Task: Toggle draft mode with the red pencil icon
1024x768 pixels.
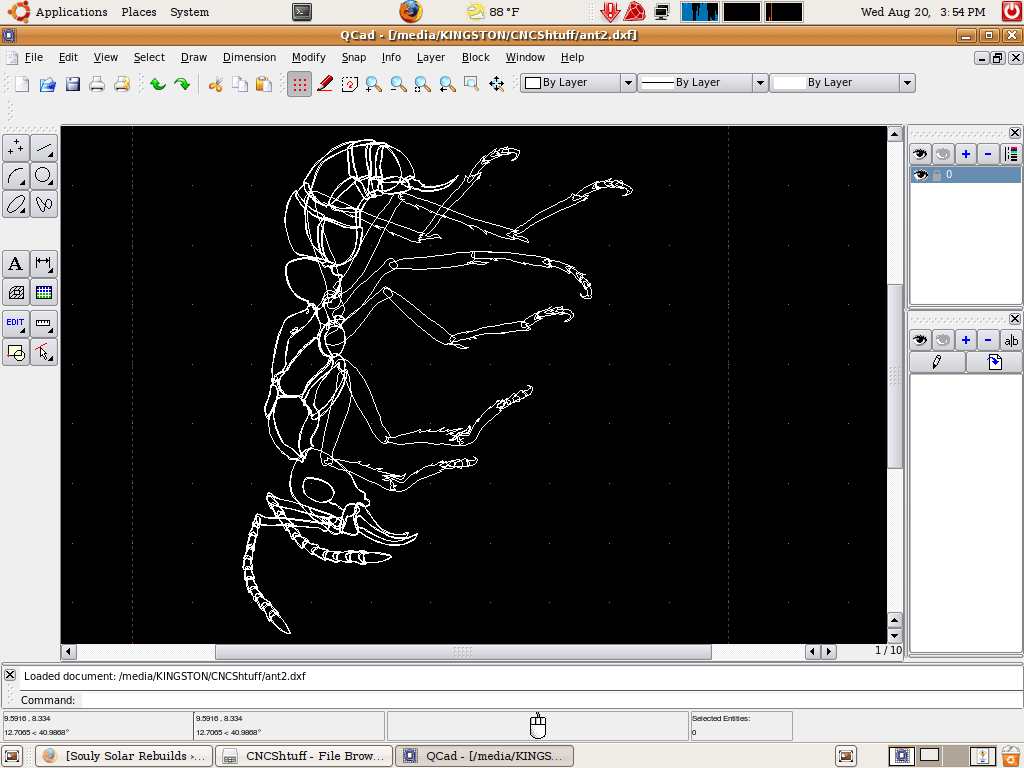Action: pos(325,84)
